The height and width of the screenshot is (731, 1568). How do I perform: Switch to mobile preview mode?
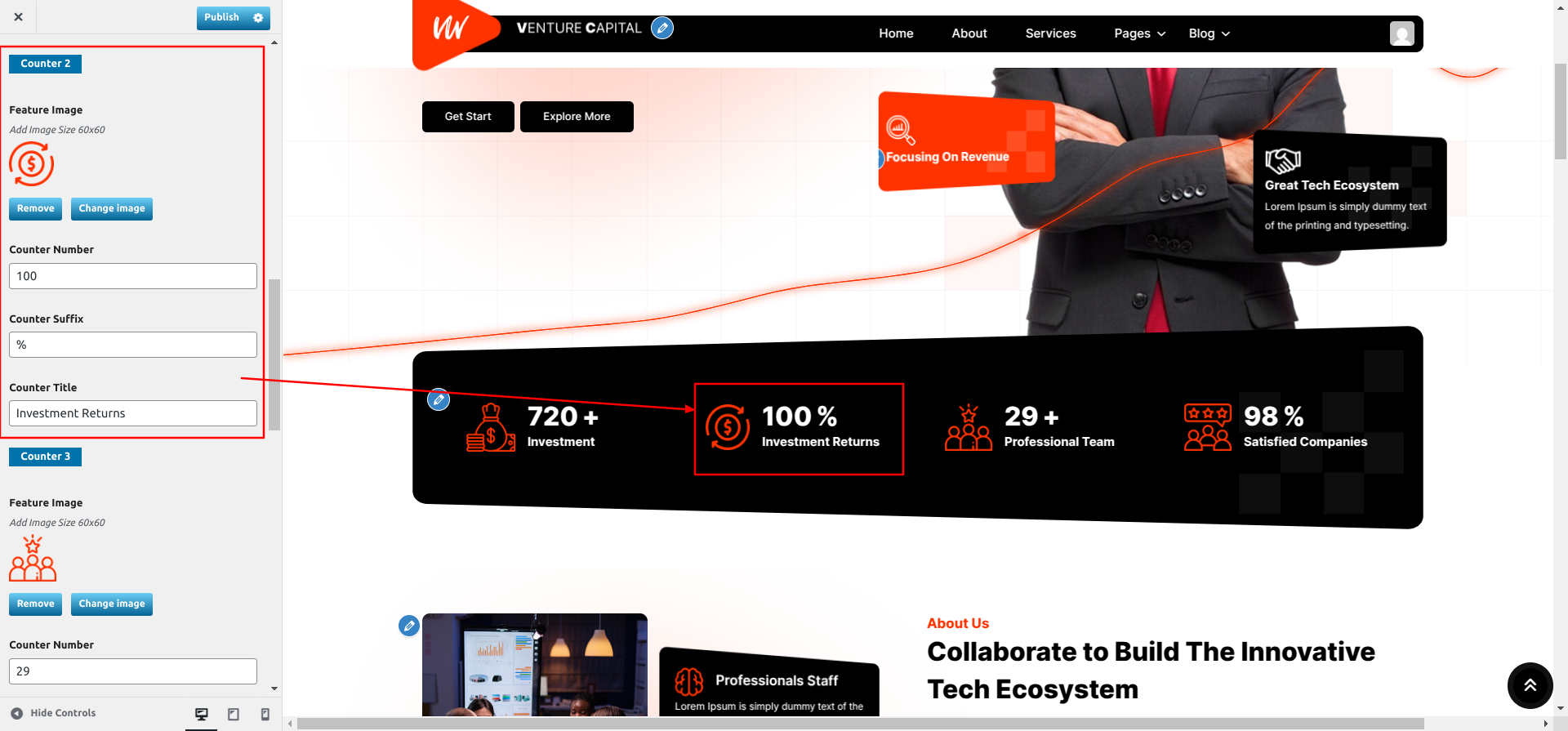pos(265,714)
